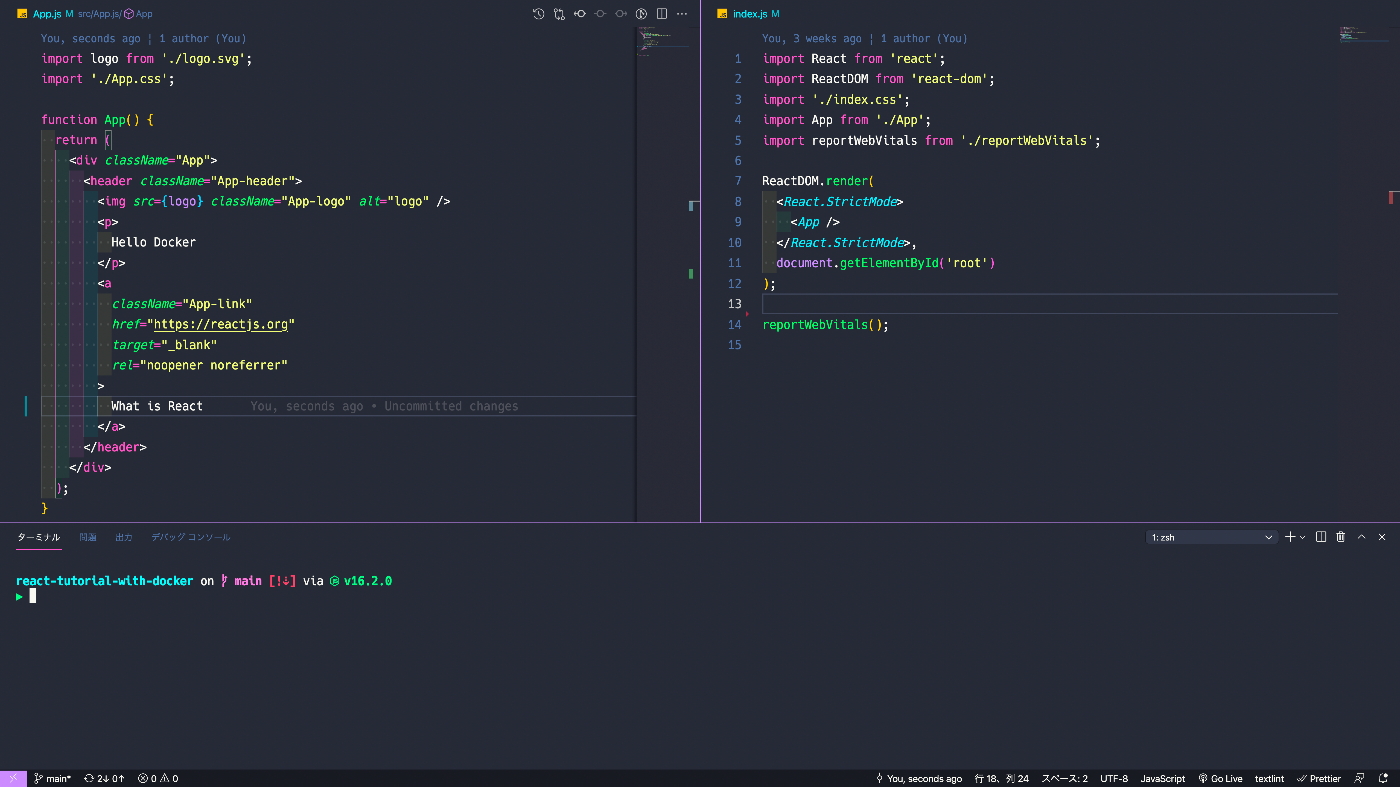Toggle file blame annotations icon

[x=642, y=14]
